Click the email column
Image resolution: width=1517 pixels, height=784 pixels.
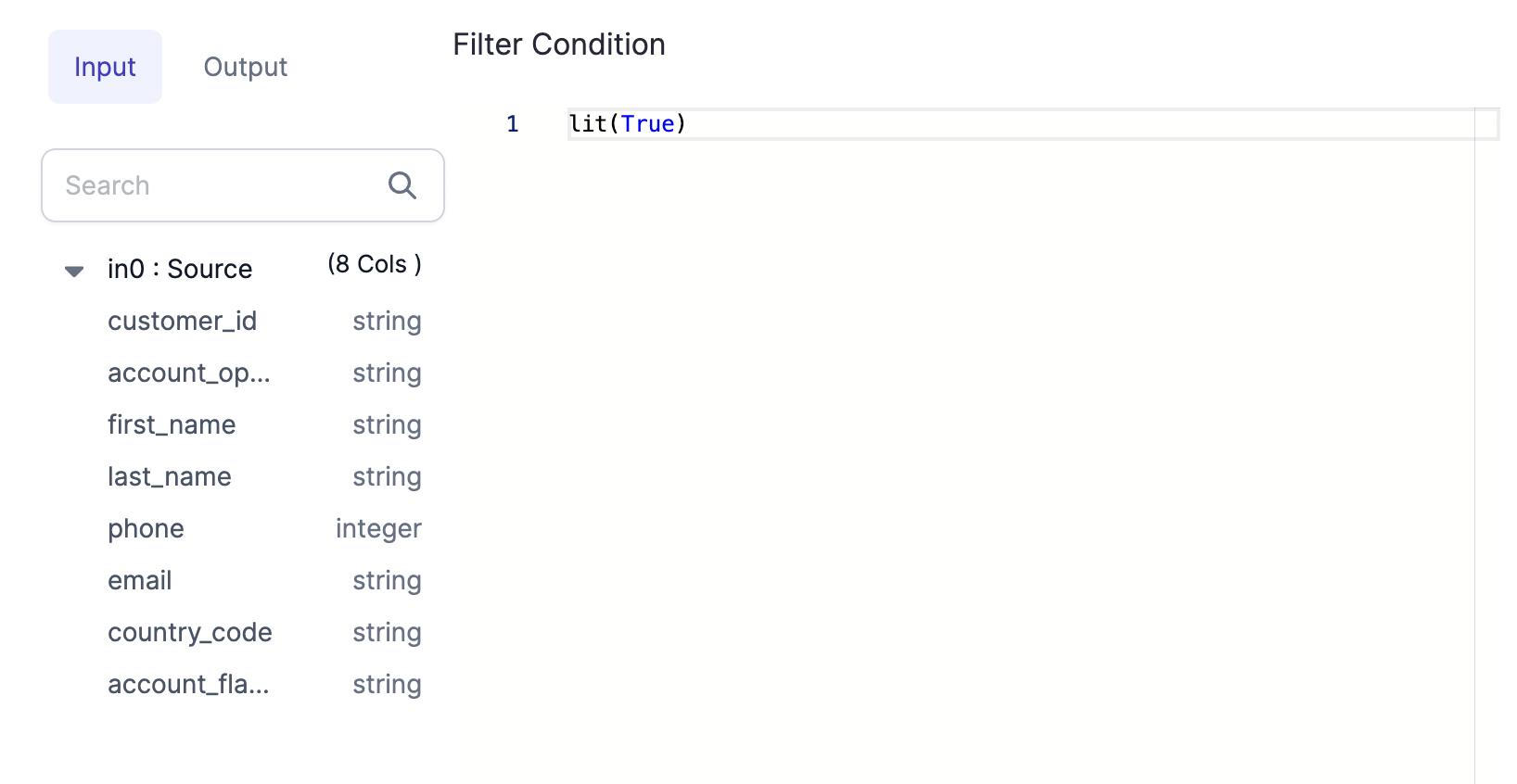(x=140, y=580)
